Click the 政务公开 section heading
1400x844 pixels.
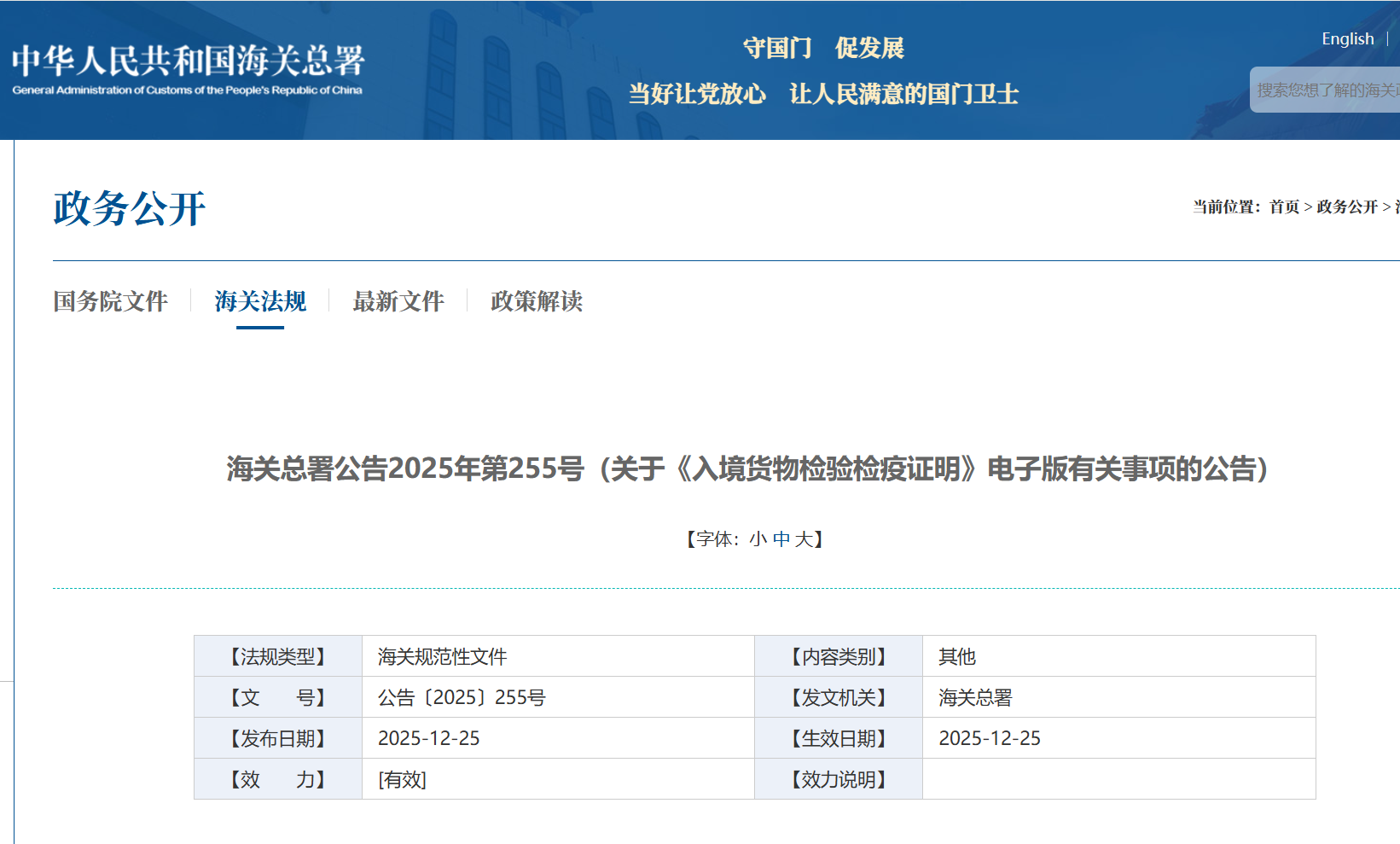(130, 209)
